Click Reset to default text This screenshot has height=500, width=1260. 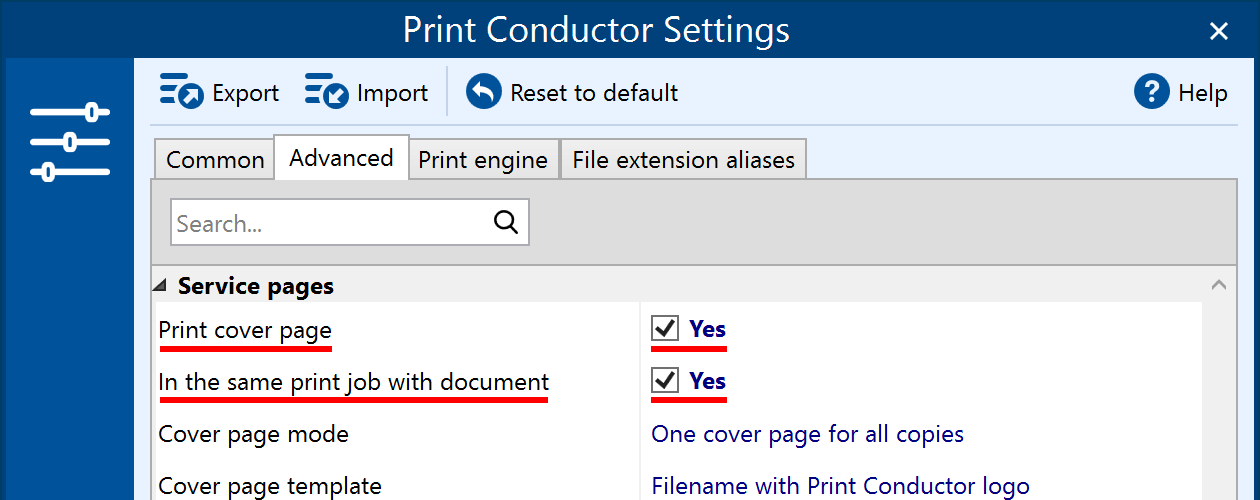(594, 93)
